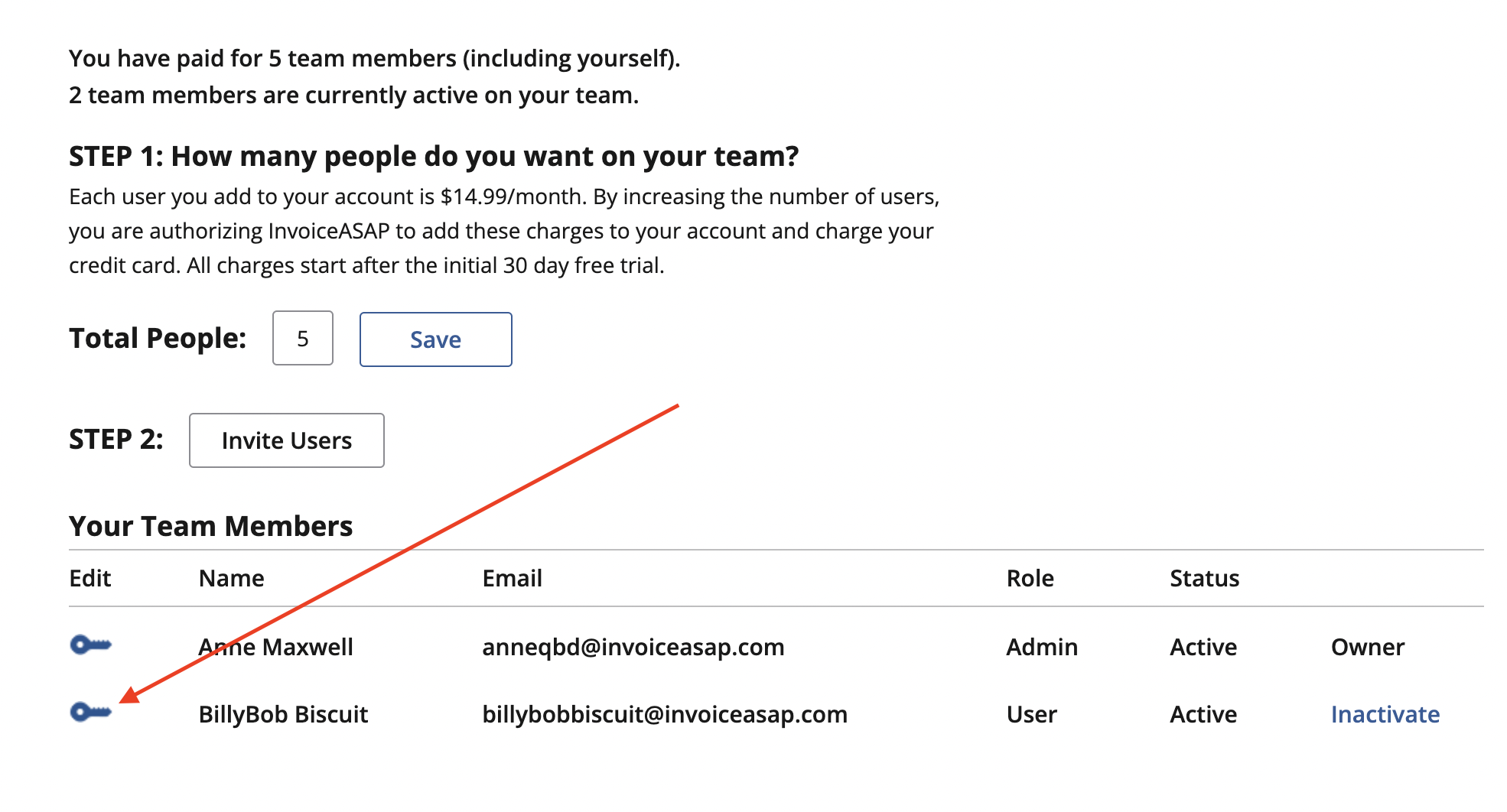Click the Your Team Members heading
This screenshot has height=812, width=1507.
click(x=211, y=526)
